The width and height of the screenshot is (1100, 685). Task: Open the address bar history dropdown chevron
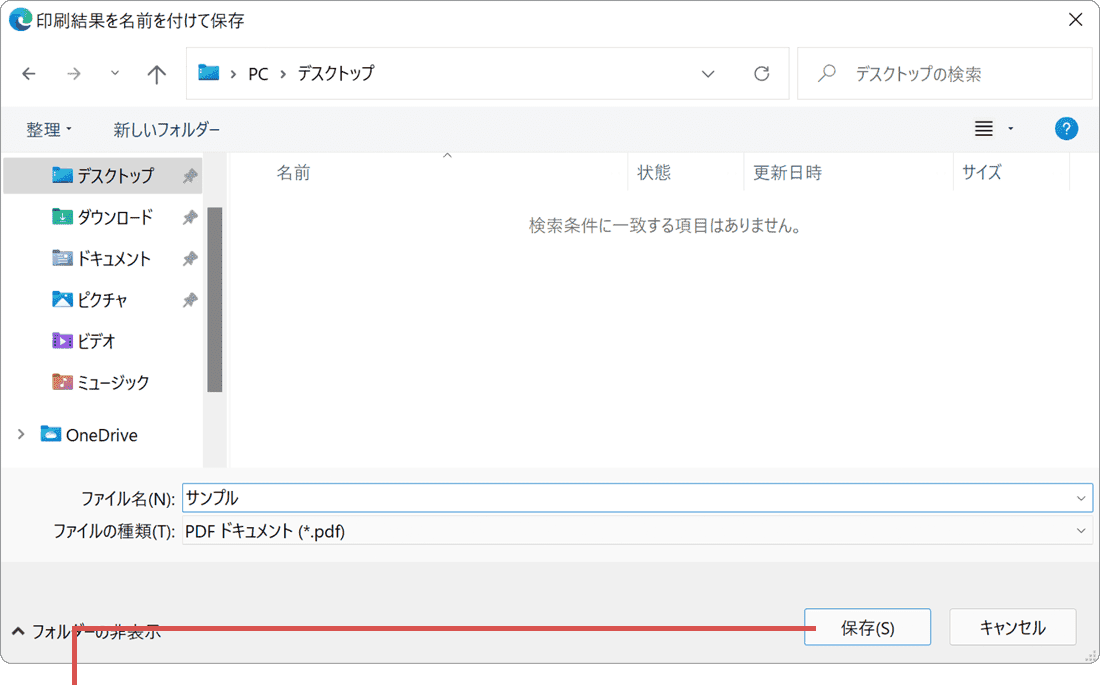click(x=708, y=73)
